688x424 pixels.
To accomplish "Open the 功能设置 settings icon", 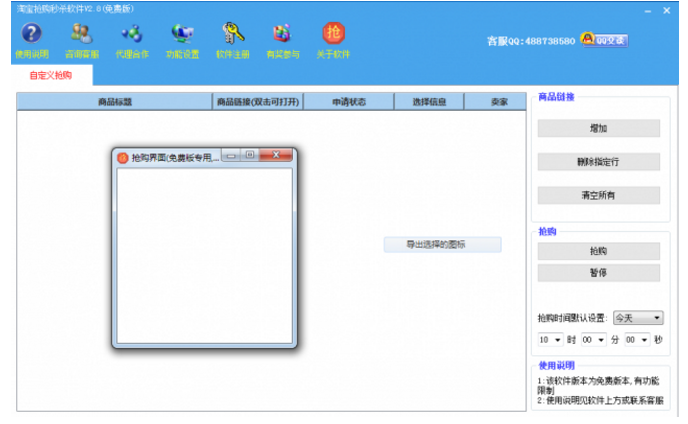I will click(183, 33).
